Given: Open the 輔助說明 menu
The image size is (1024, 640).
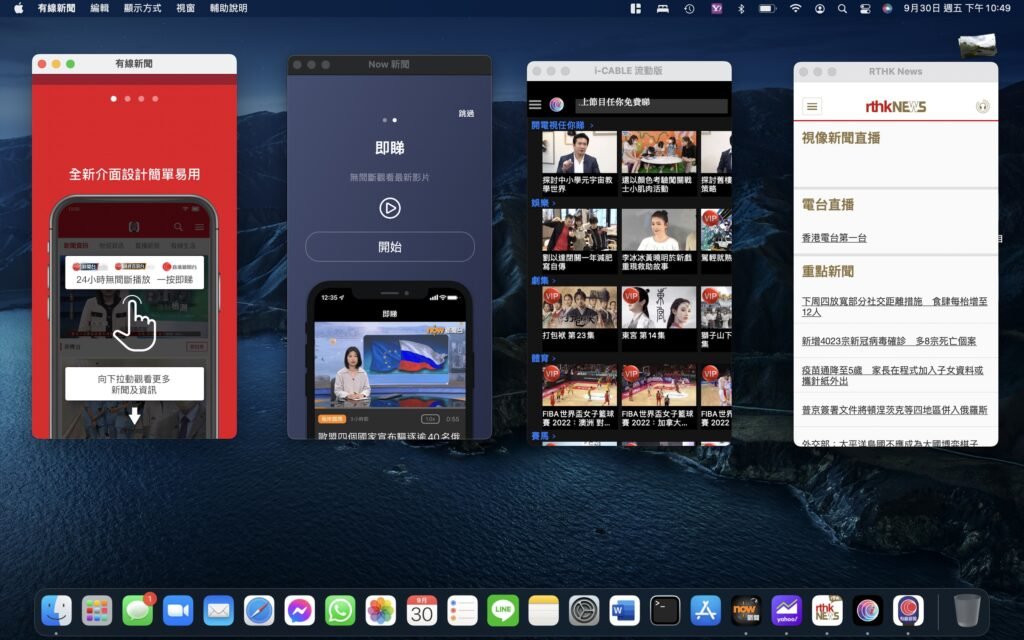Looking at the screenshot, I should [x=229, y=8].
